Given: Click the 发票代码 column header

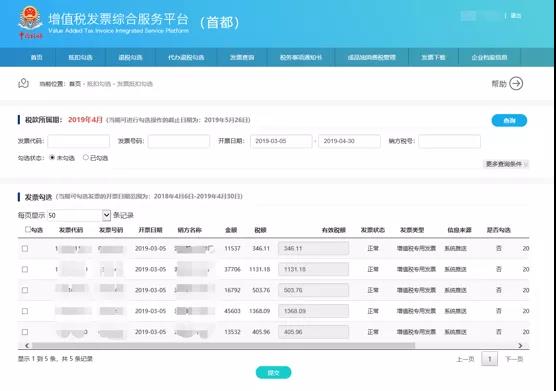Looking at the screenshot, I should click(71, 230).
